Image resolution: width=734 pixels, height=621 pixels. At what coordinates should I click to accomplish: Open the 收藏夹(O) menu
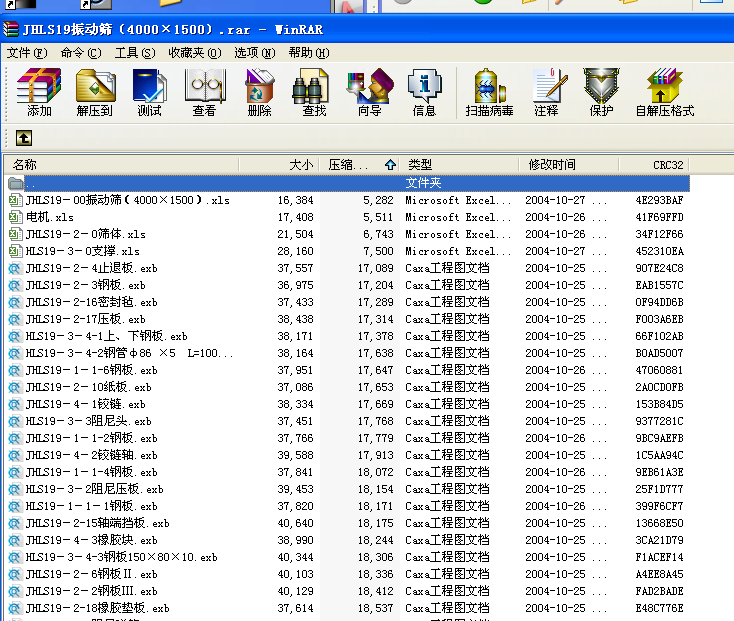[x=195, y=53]
